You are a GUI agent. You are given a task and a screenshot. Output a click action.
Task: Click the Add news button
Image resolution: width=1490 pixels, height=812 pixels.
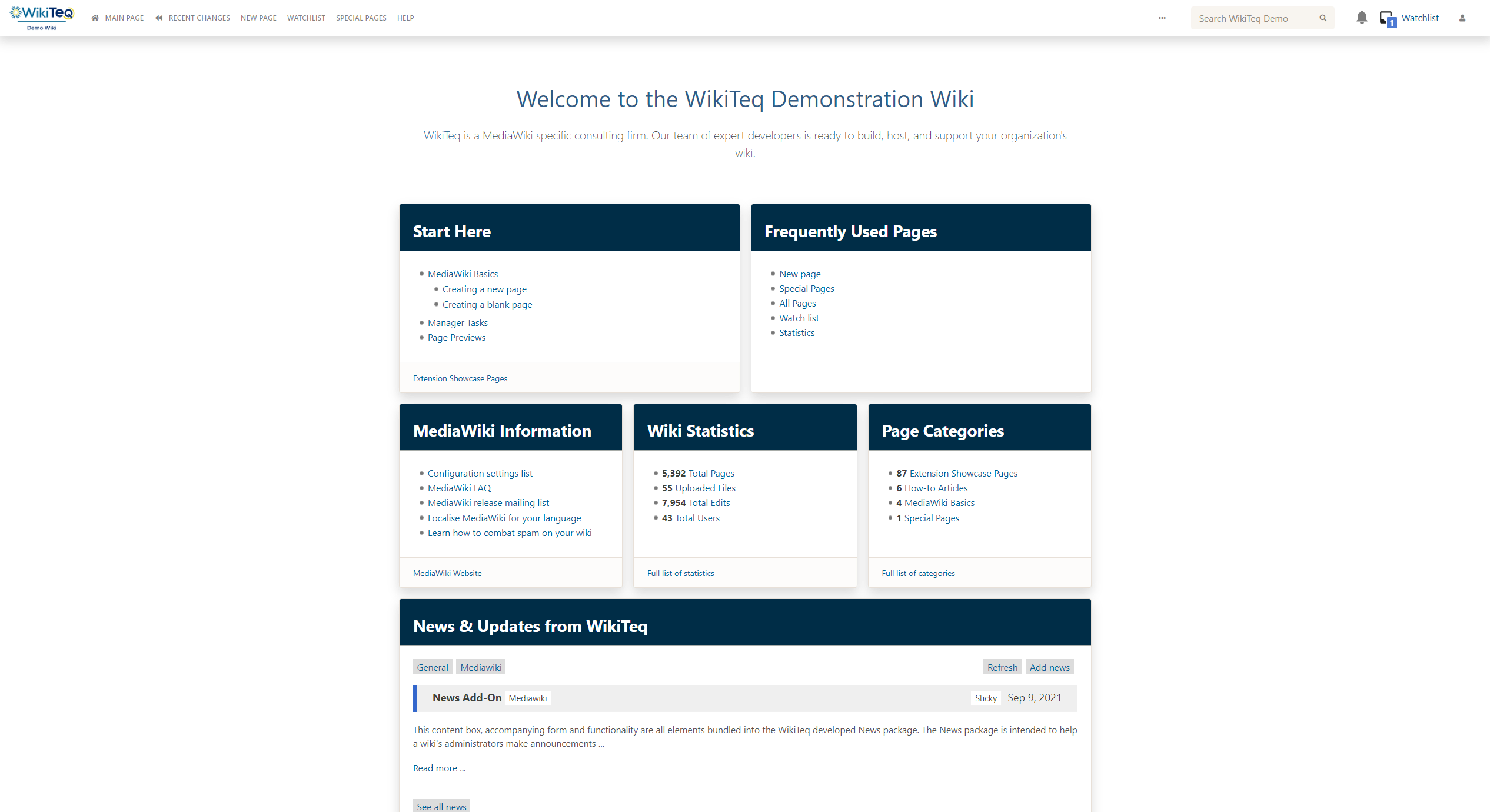(1049, 667)
